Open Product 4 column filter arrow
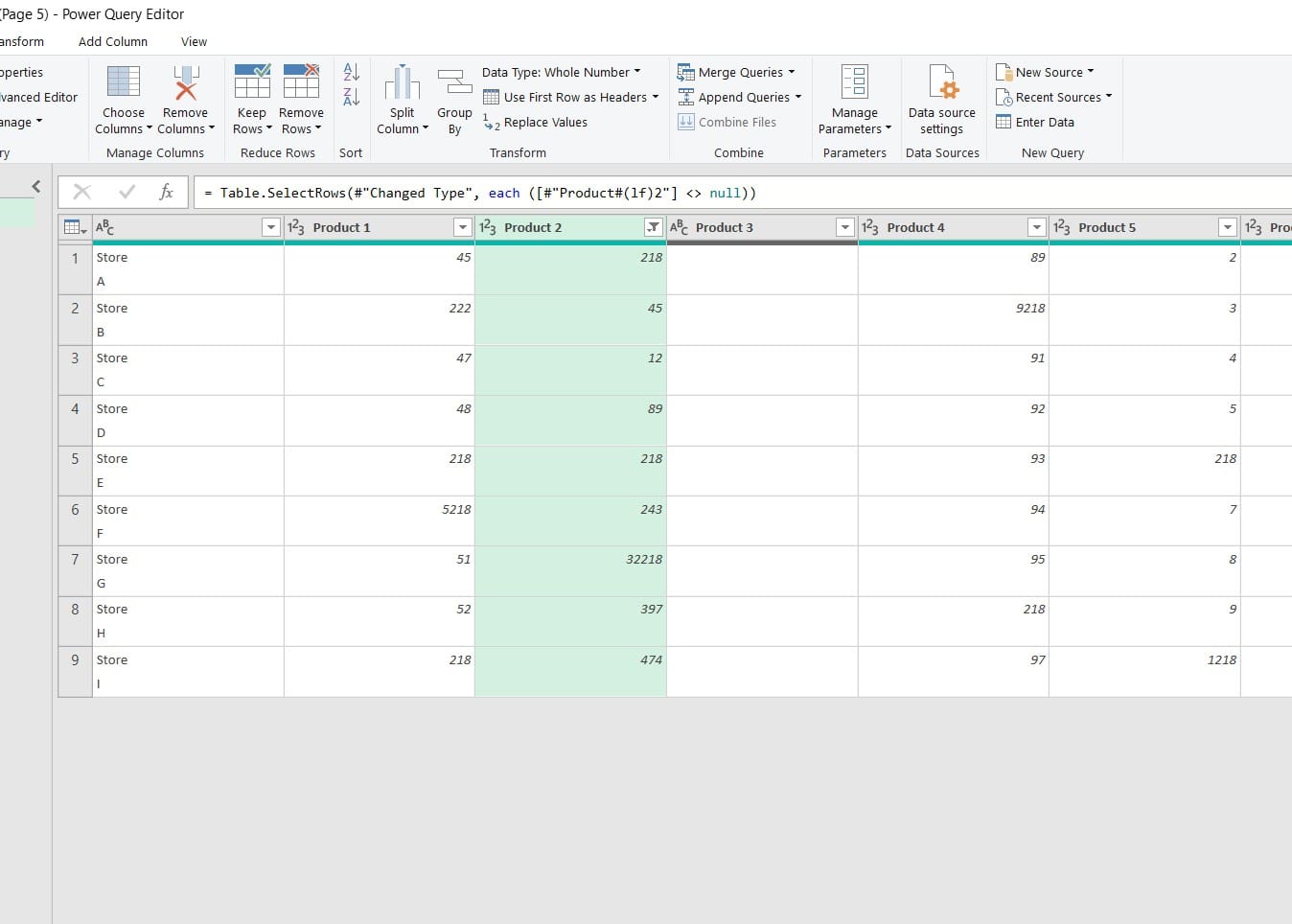 pos(1036,227)
